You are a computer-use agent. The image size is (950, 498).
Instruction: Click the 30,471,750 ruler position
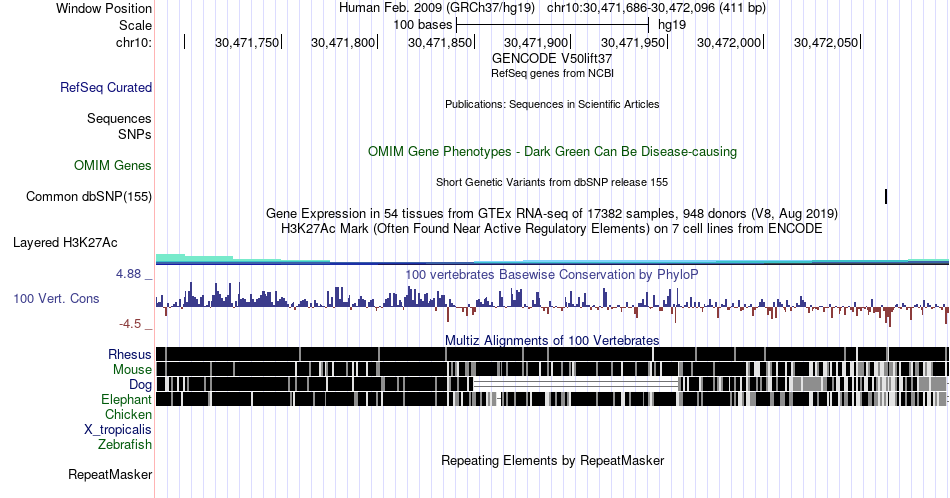coord(247,42)
